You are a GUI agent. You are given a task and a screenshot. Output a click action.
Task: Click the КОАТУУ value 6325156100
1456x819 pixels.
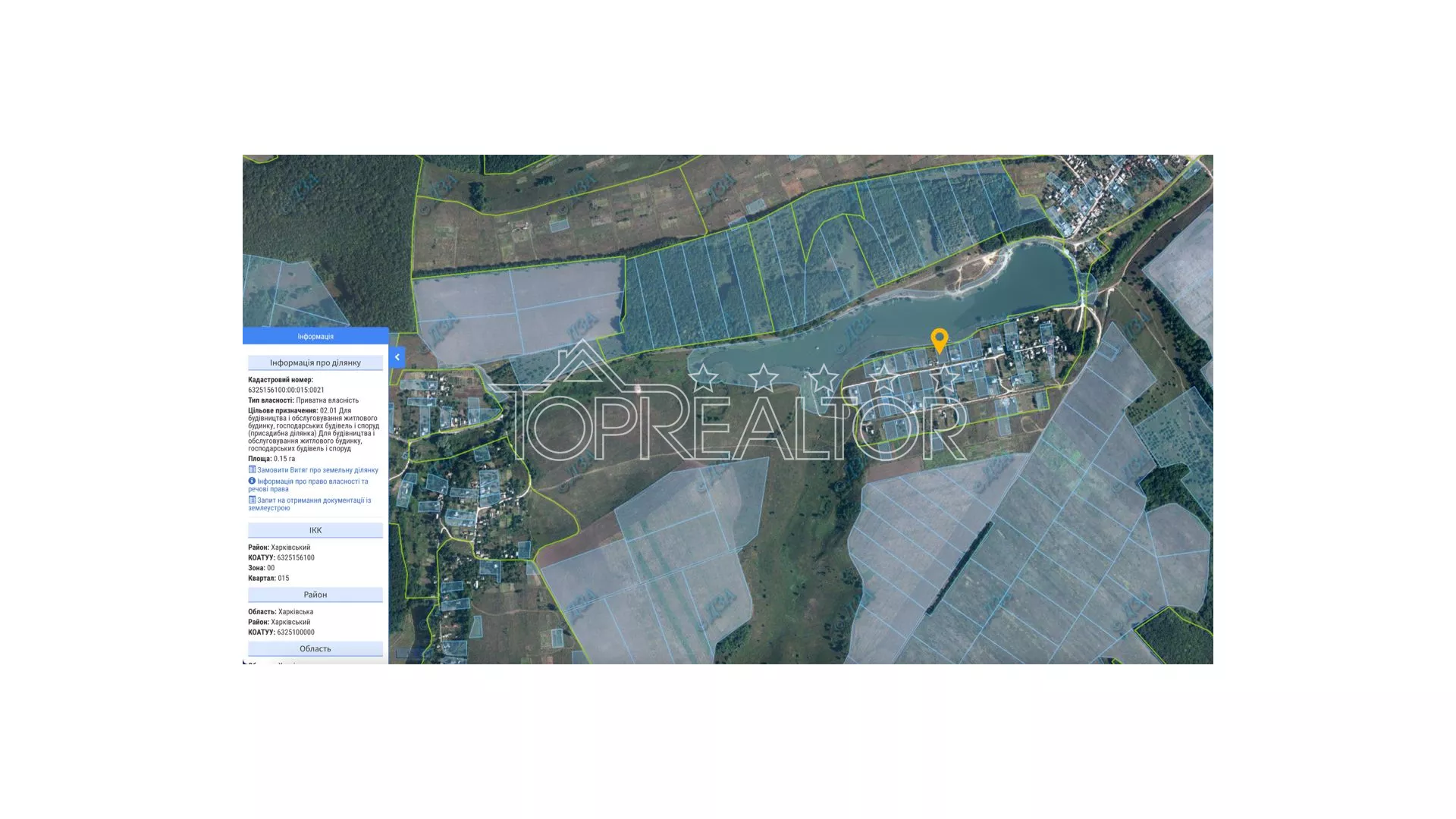click(295, 557)
